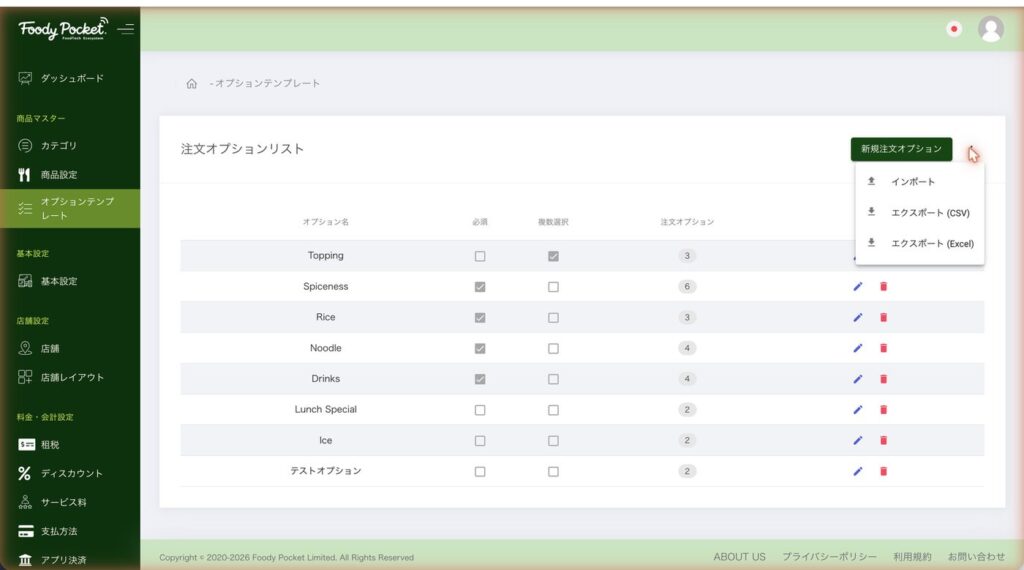
Task: Click Spiceness option count badge 6
Action: click(686, 287)
